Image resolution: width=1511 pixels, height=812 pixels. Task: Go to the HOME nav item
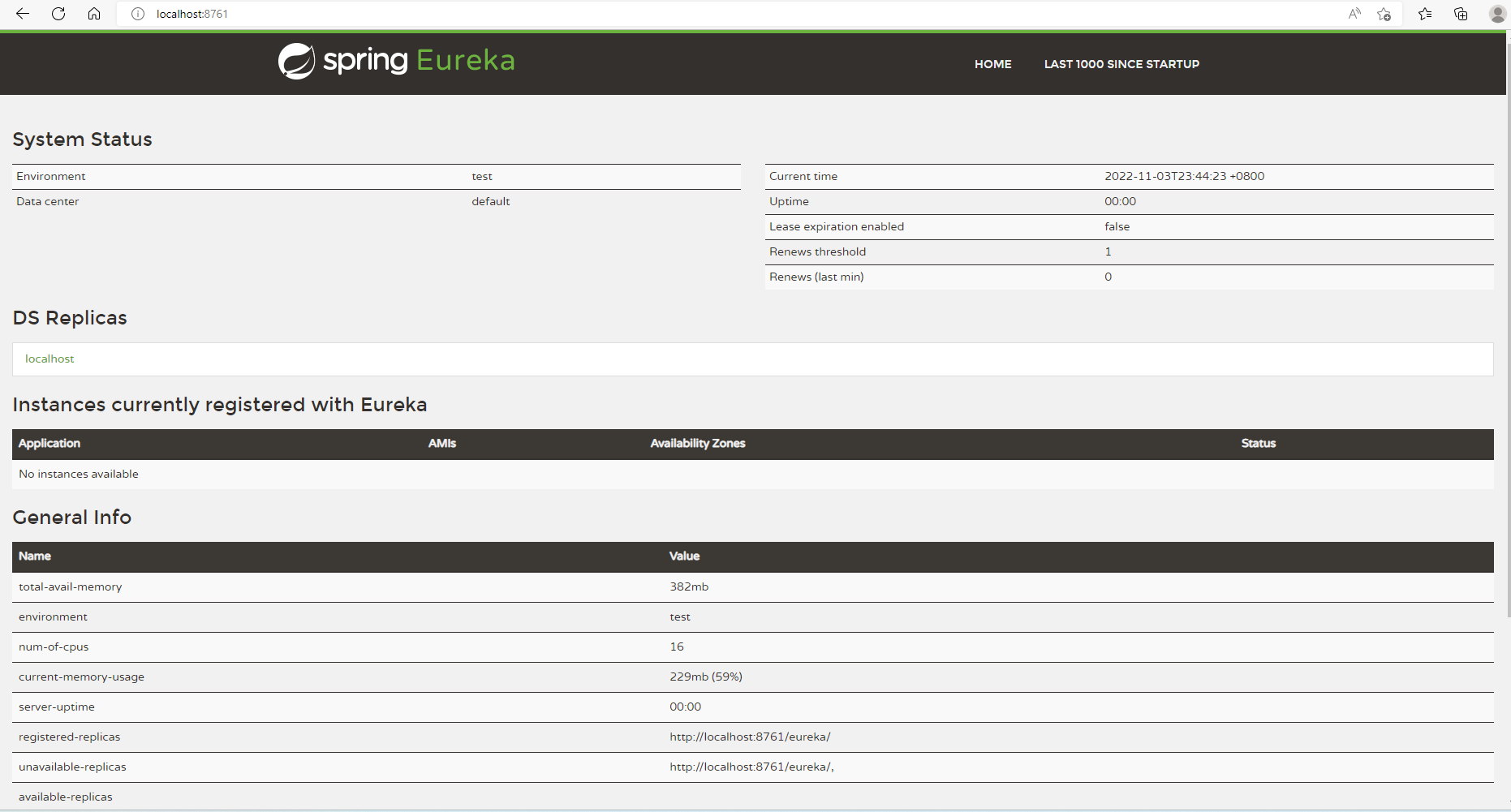point(992,64)
